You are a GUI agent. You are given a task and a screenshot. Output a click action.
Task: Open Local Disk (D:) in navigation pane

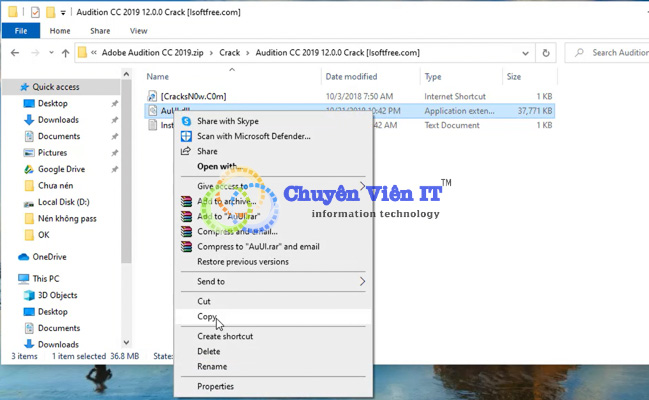63,202
